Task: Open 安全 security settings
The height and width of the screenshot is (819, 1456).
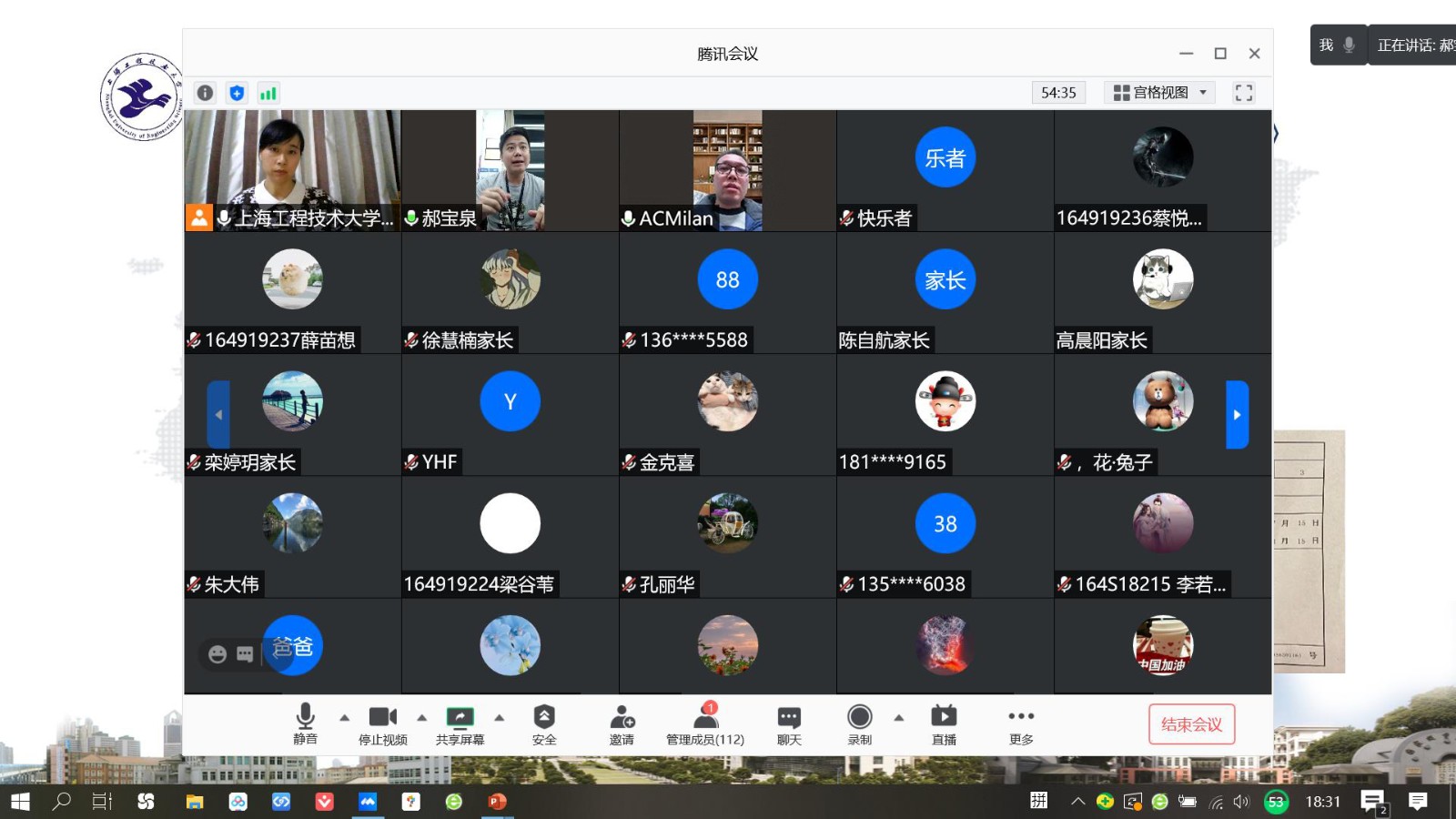Action: [544, 724]
